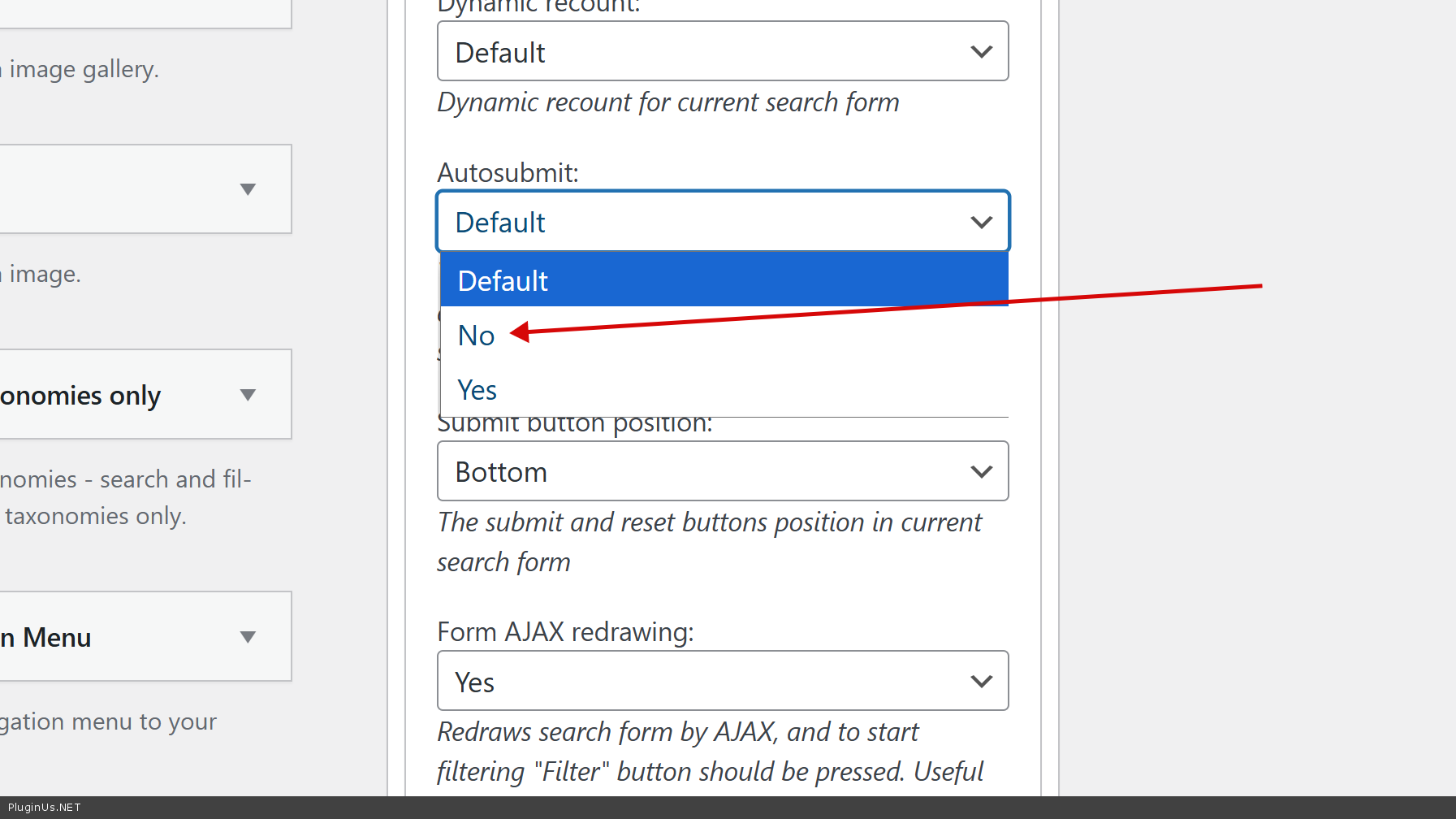The width and height of the screenshot is (1456, 819).
Task: Select Yes in the Autosubmit options list
Action: click(477, 390)
